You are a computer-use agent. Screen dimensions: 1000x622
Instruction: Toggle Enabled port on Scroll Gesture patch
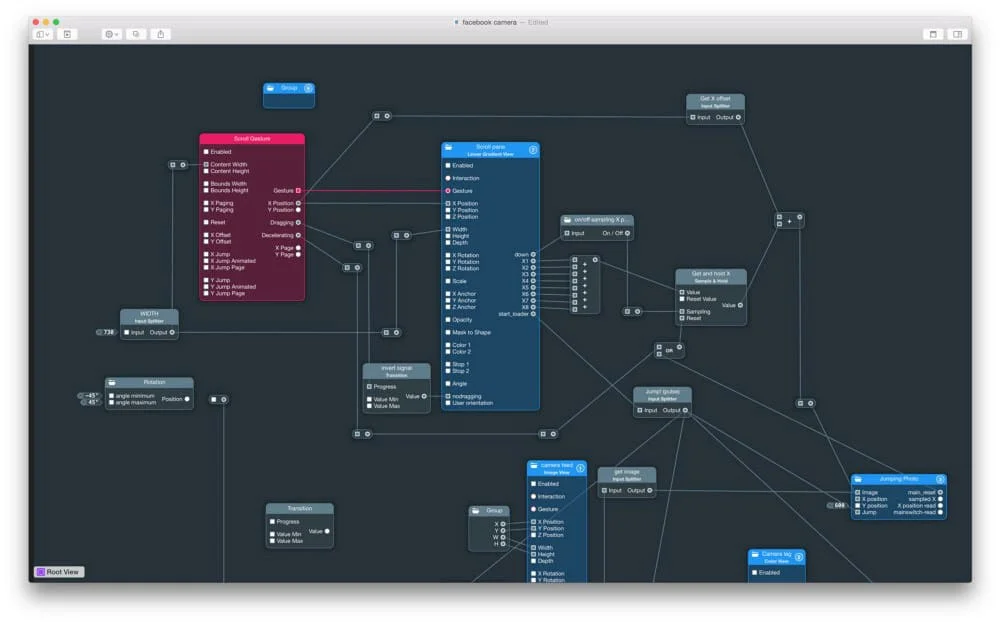click(206, 152)
